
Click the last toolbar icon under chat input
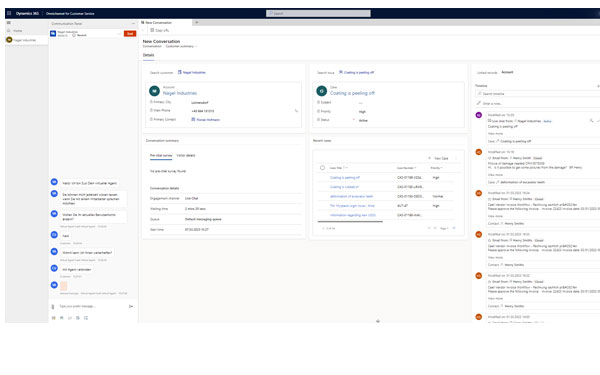tap(86, 318)
